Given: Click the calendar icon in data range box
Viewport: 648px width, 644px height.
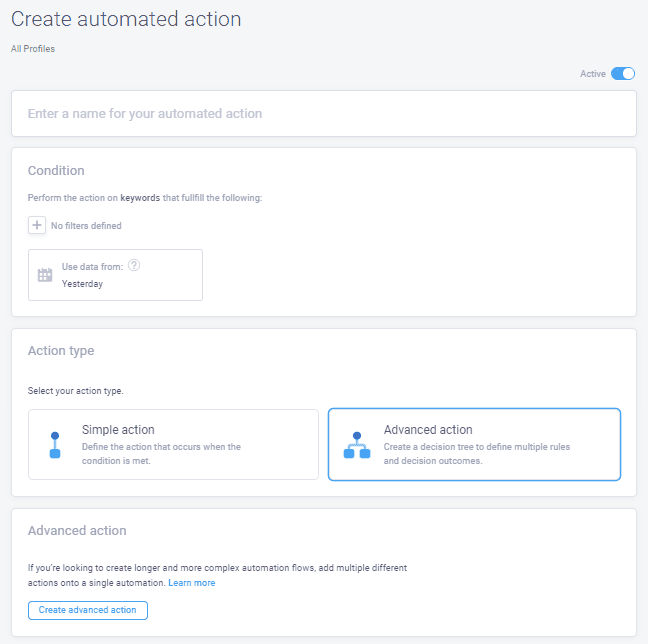Looking at the screenshot, I should tap(45, 275).
